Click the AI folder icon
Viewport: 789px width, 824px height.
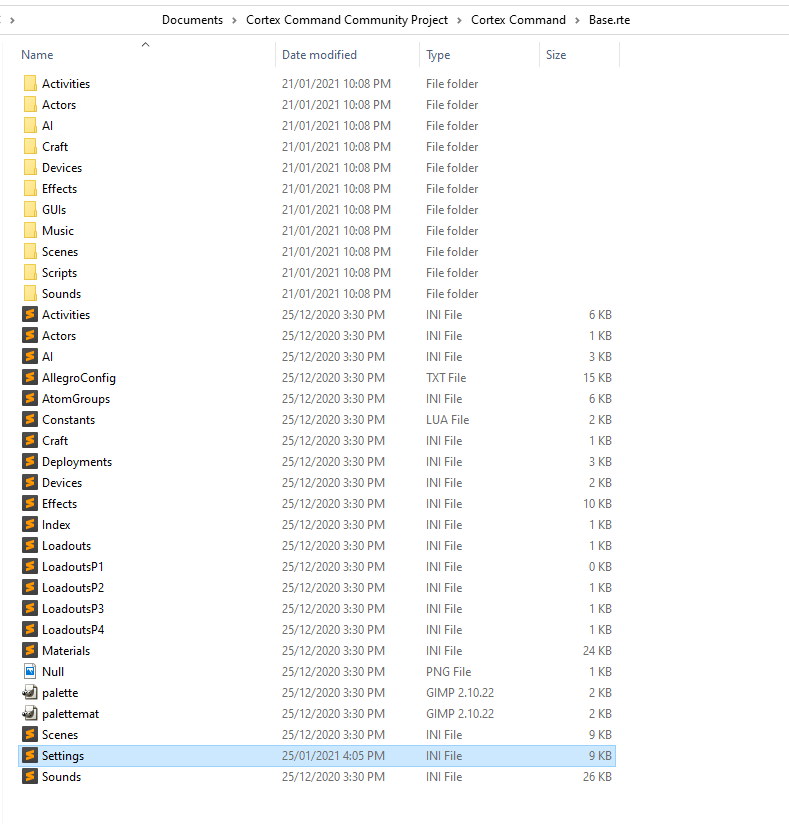click(30, 126)
